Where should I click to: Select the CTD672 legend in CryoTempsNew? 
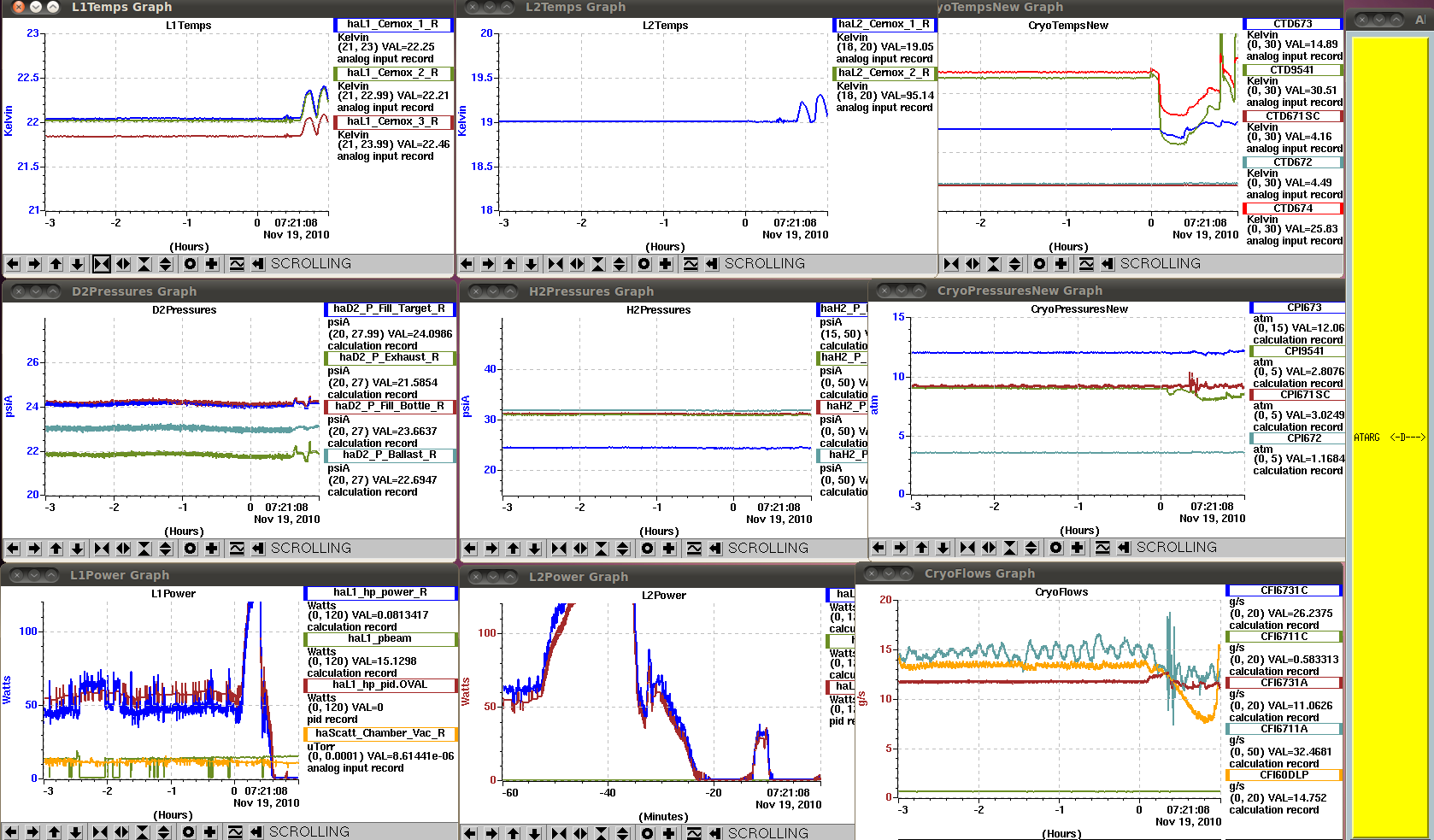click(x=1292, y=162)
